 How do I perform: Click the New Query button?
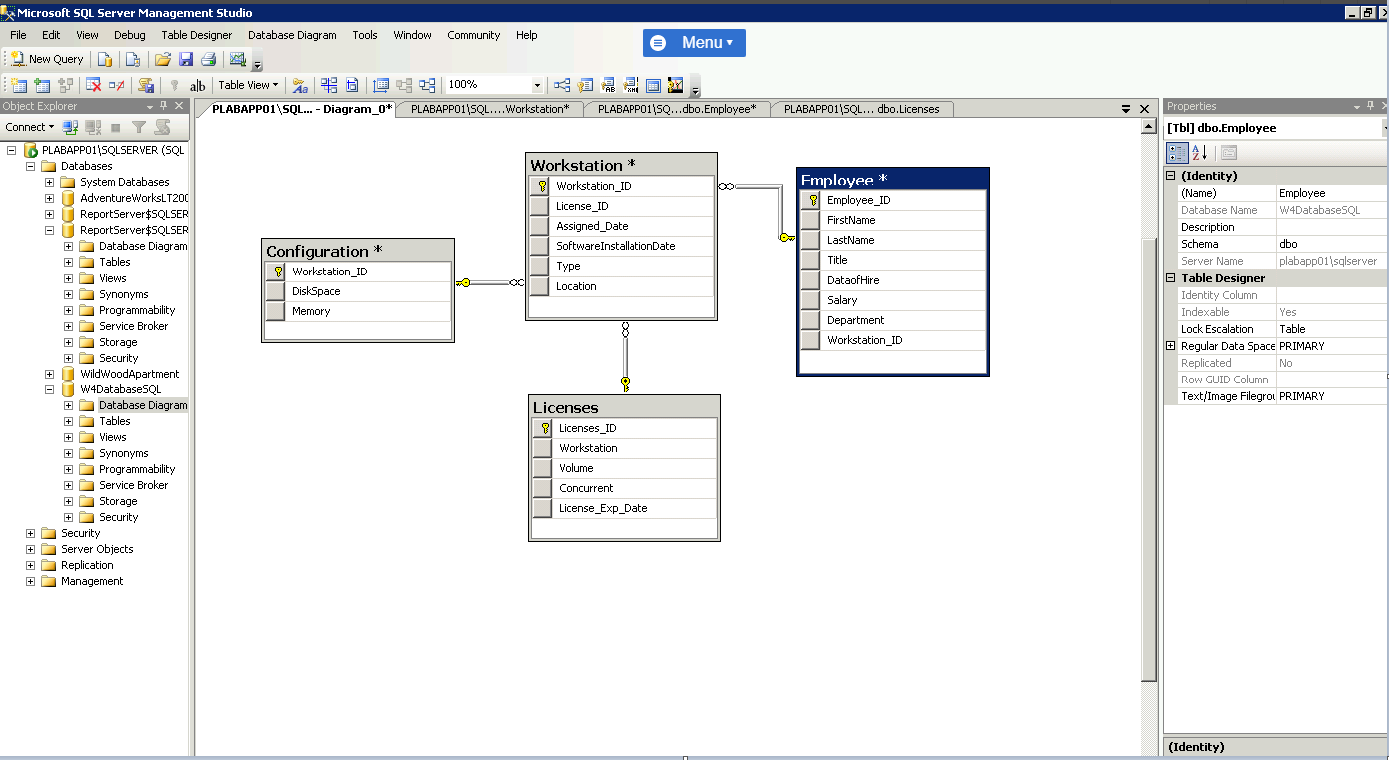tap(47, 59)
